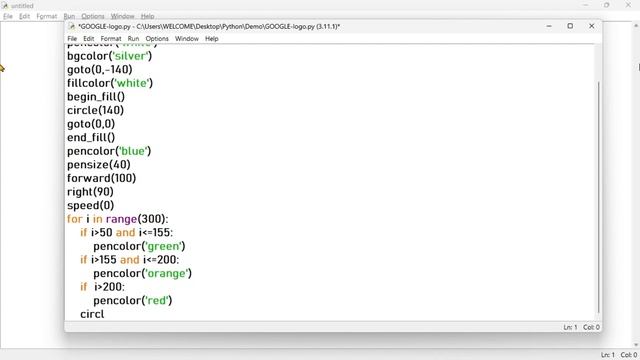Screen dimensions: 640x360
Task: Click the line begin_fill()
Action: (96, 97)
